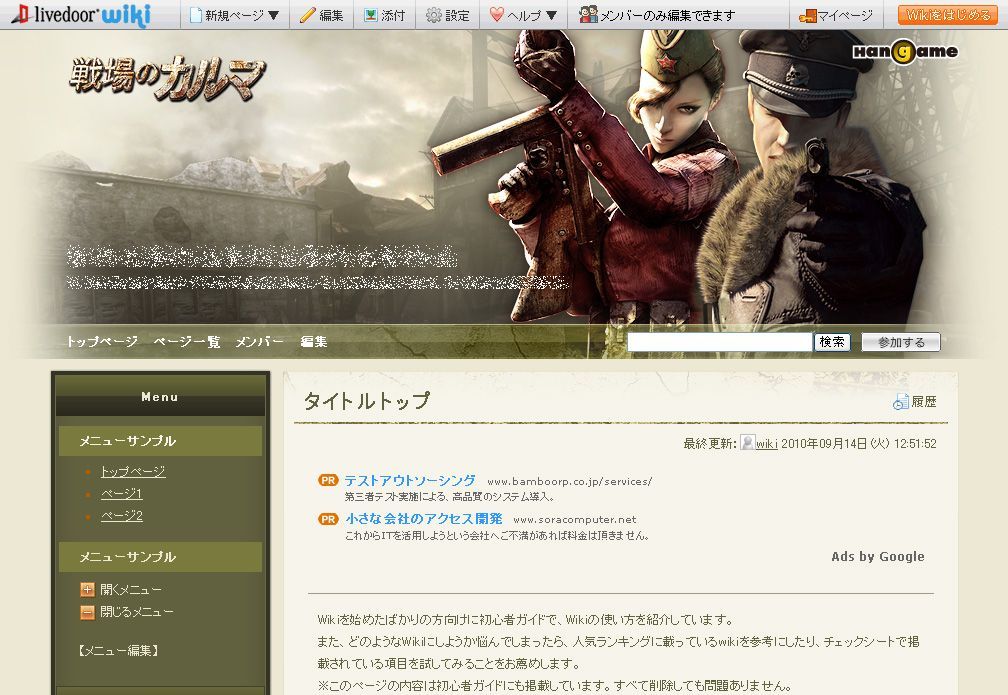Click PR badge beside テストアウトソーシング

coord(328,480)
